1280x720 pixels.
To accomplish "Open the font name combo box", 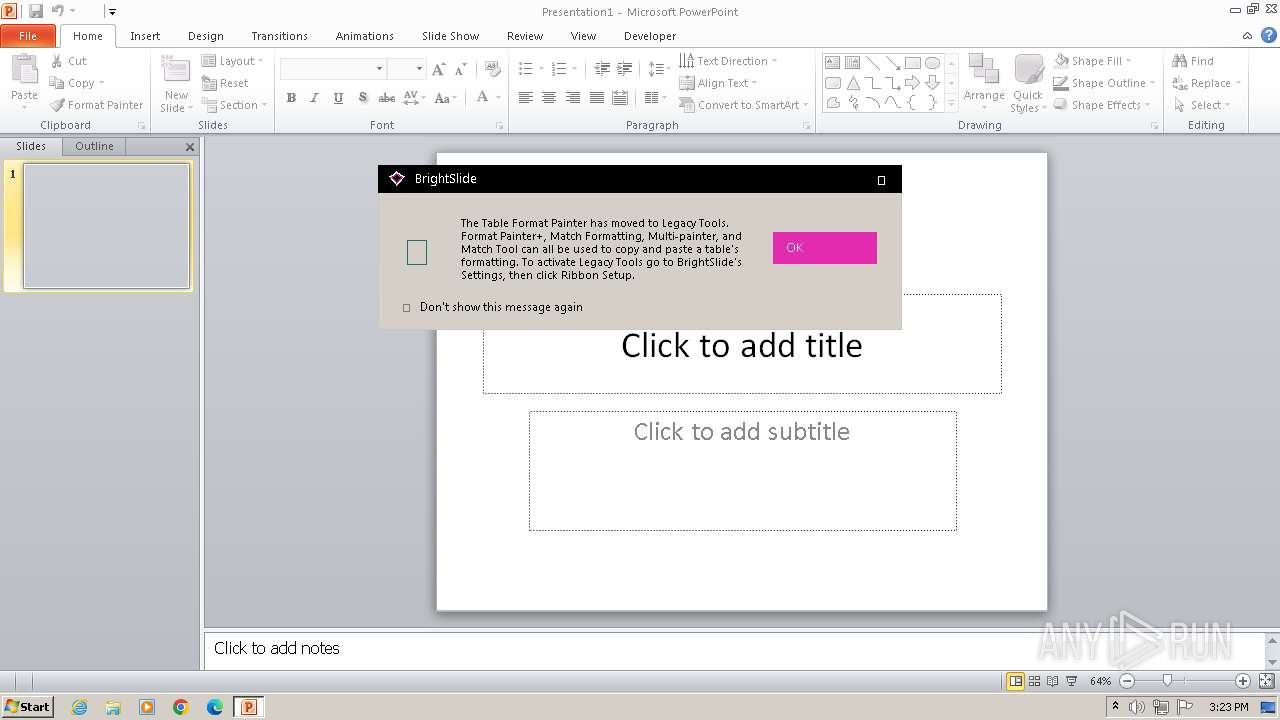I will (333, 69).
